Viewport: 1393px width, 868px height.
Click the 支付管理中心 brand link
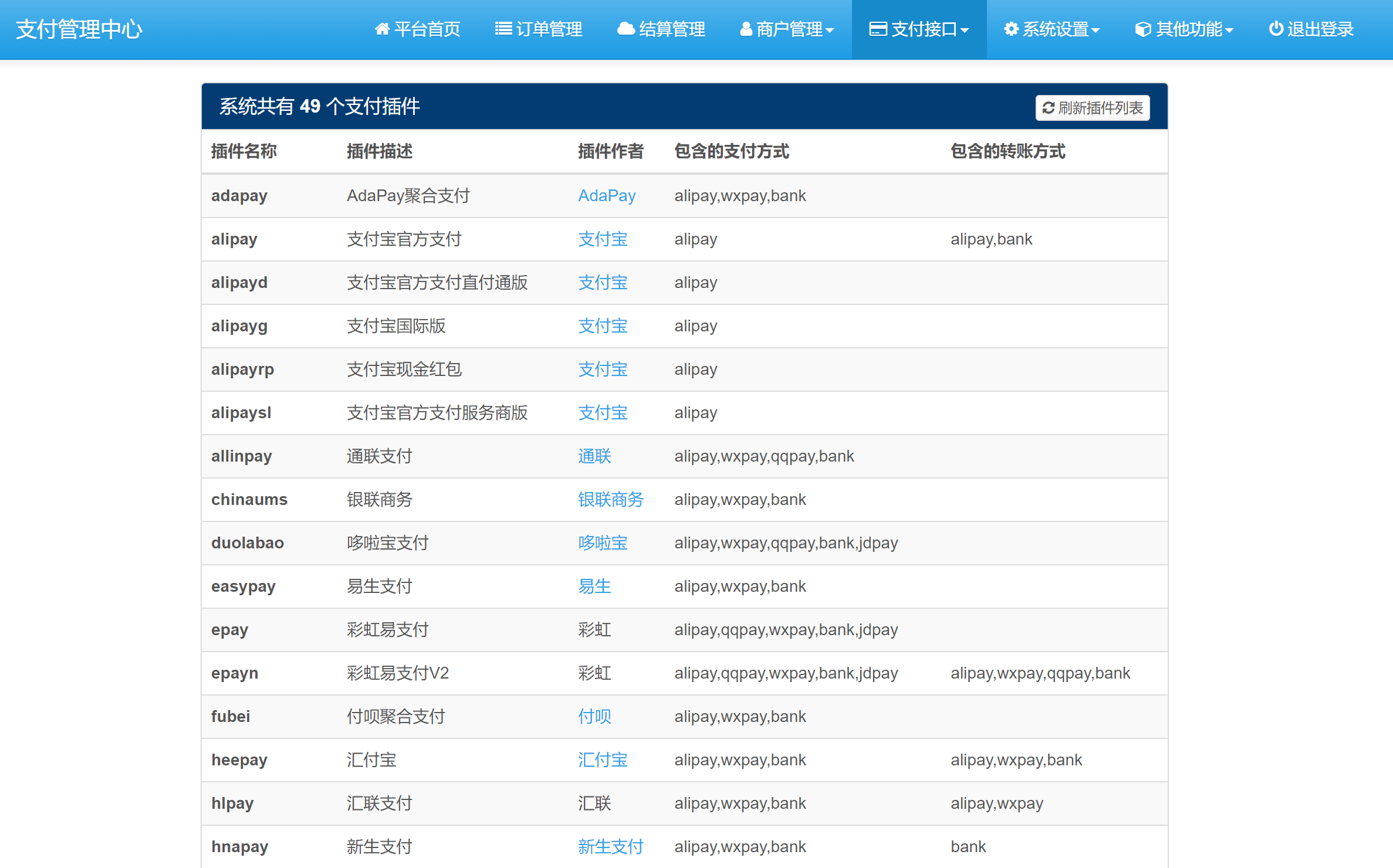[x=79, y=29]
